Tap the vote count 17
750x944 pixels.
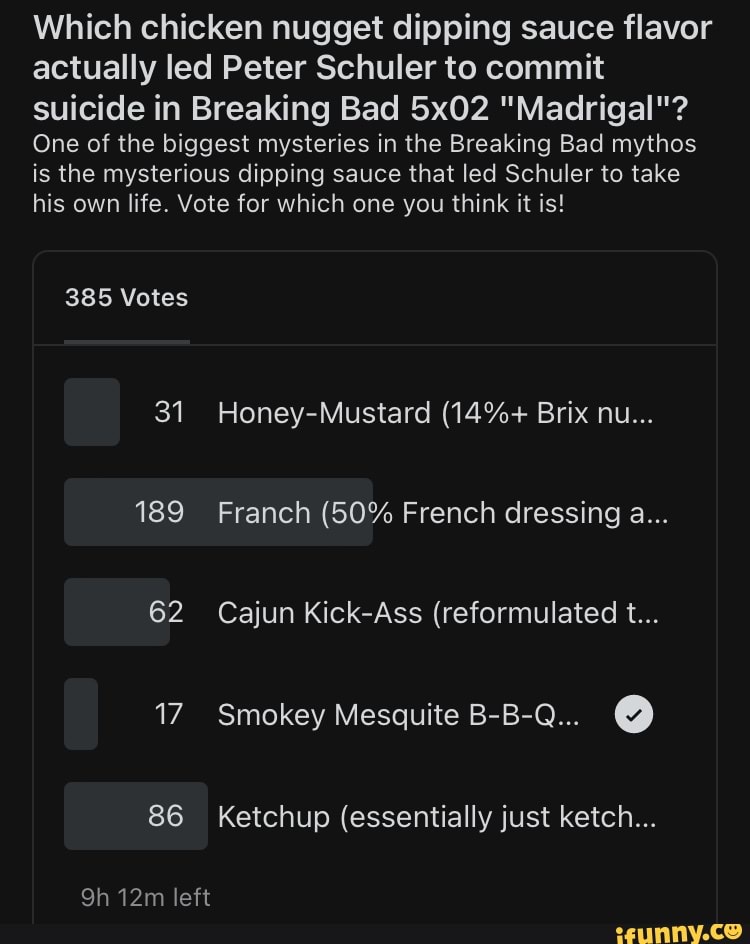click(169, 714)
